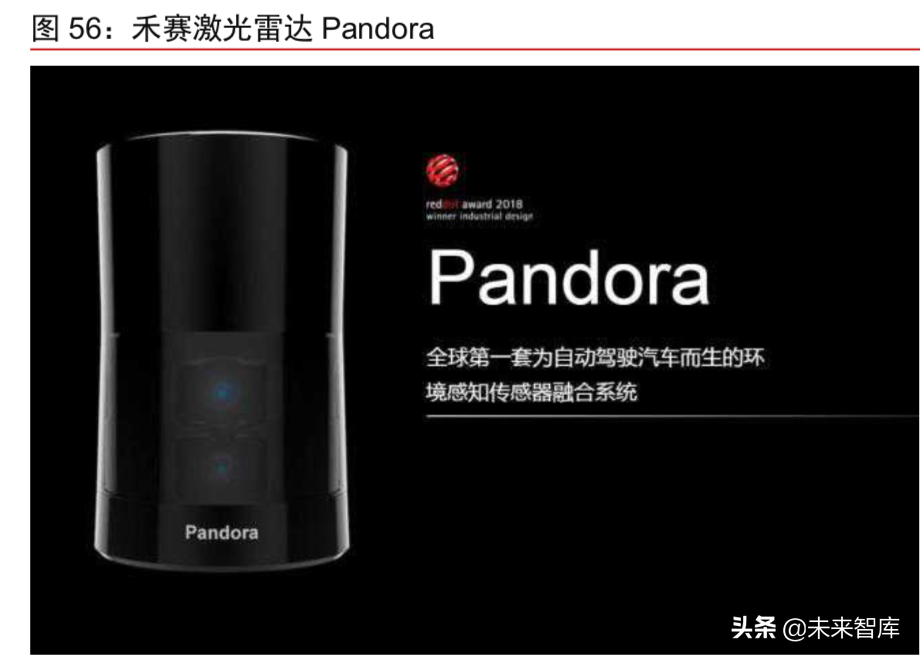Click 禾赛激光雷达 in the figure caption
The width and height of the screenshot is (920, 660).
pyautogui.click(x=222, y=29)
